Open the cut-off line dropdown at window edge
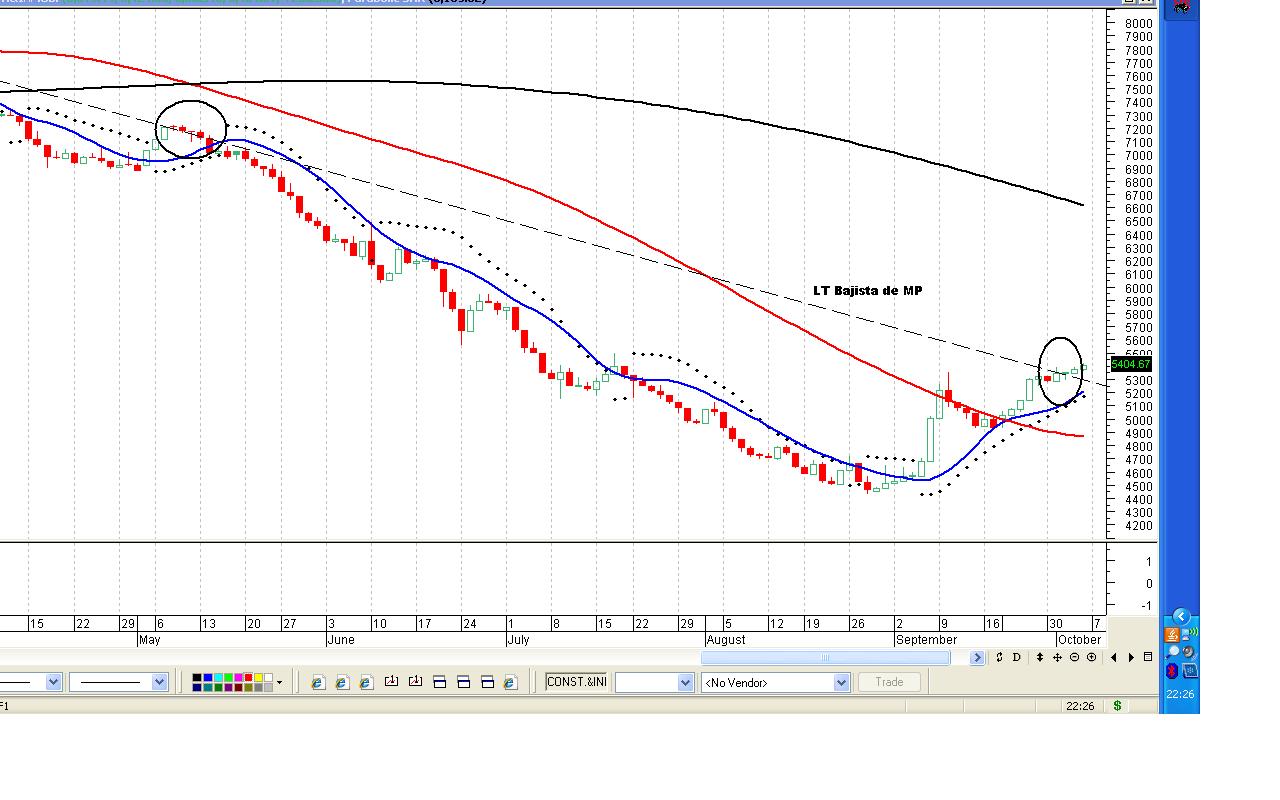 [x=31, y=682]
